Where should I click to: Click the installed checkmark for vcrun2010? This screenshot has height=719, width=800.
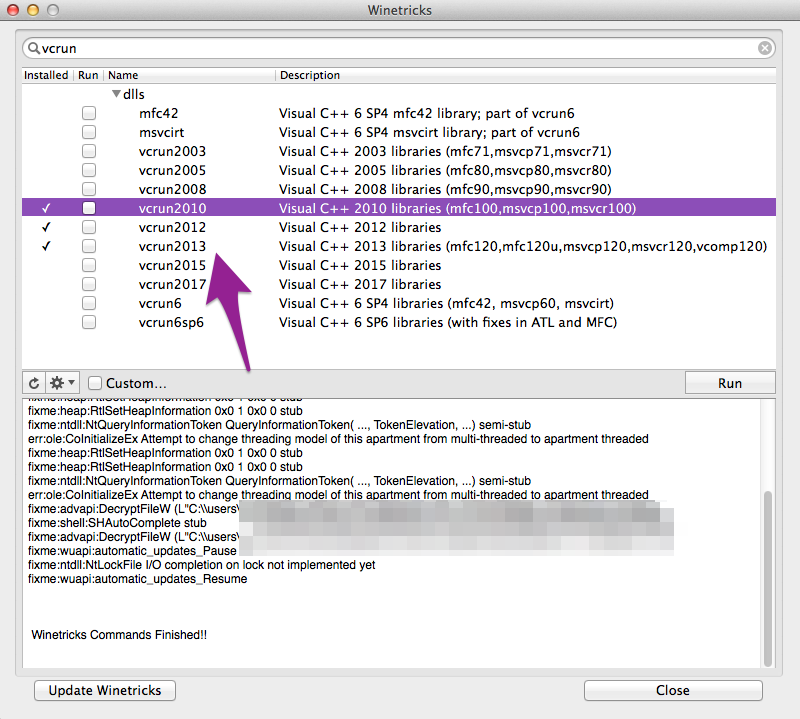click(46, 208)
